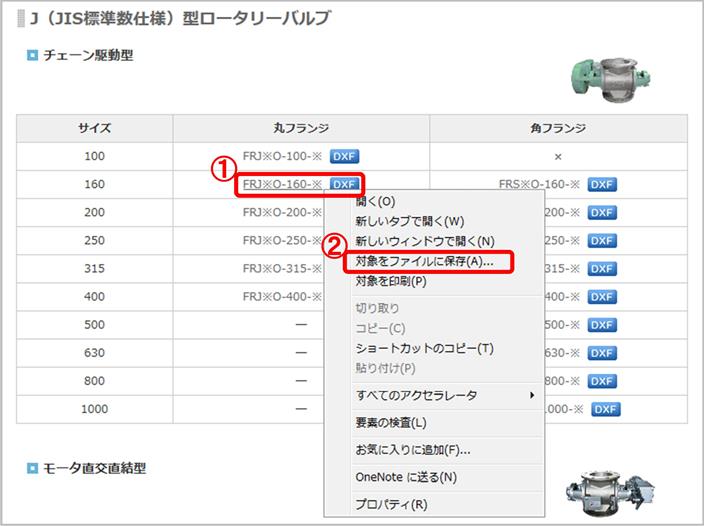Click the モータ直交直結型 section heading
Screen dimensions: 704x526
pos(95,468)
